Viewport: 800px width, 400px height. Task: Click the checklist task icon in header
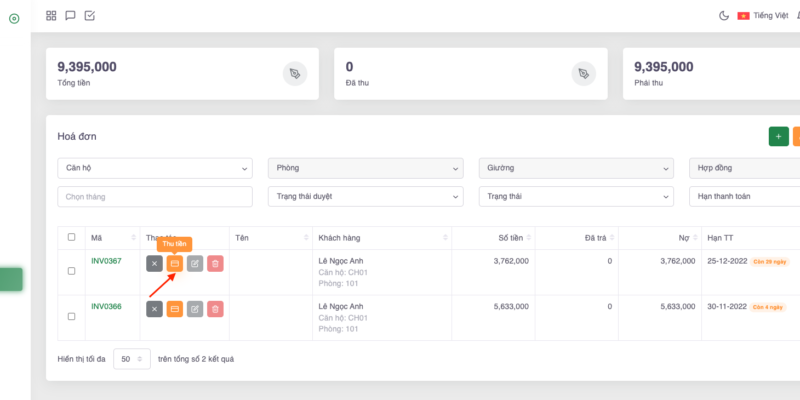pos(89,15)
